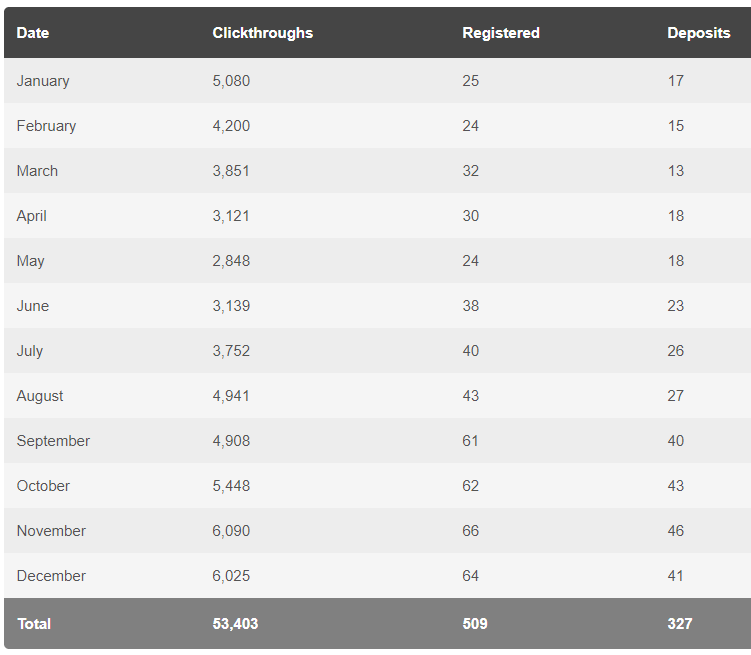This screenshot has width=751, height=655.
Task: Click May clickthroughs value 2,848
Action: (231, 261)
